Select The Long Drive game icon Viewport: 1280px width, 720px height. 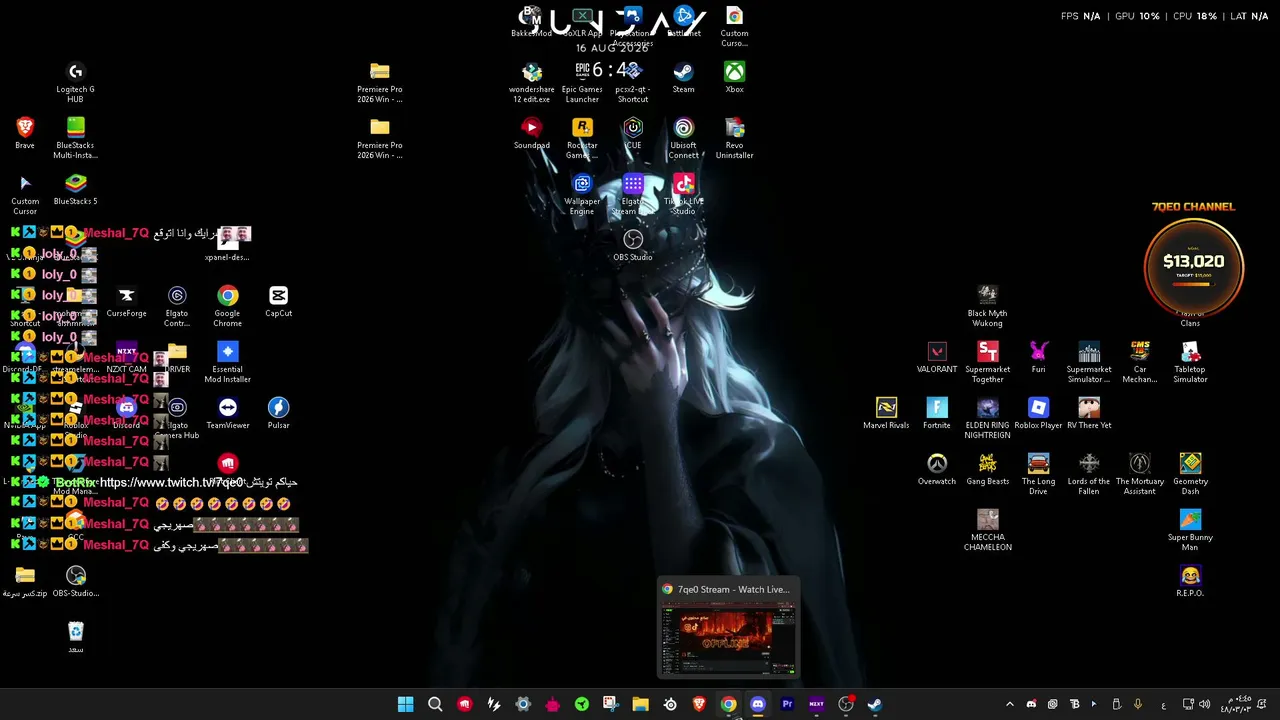pyautogui.click(x=1038, y=474)
